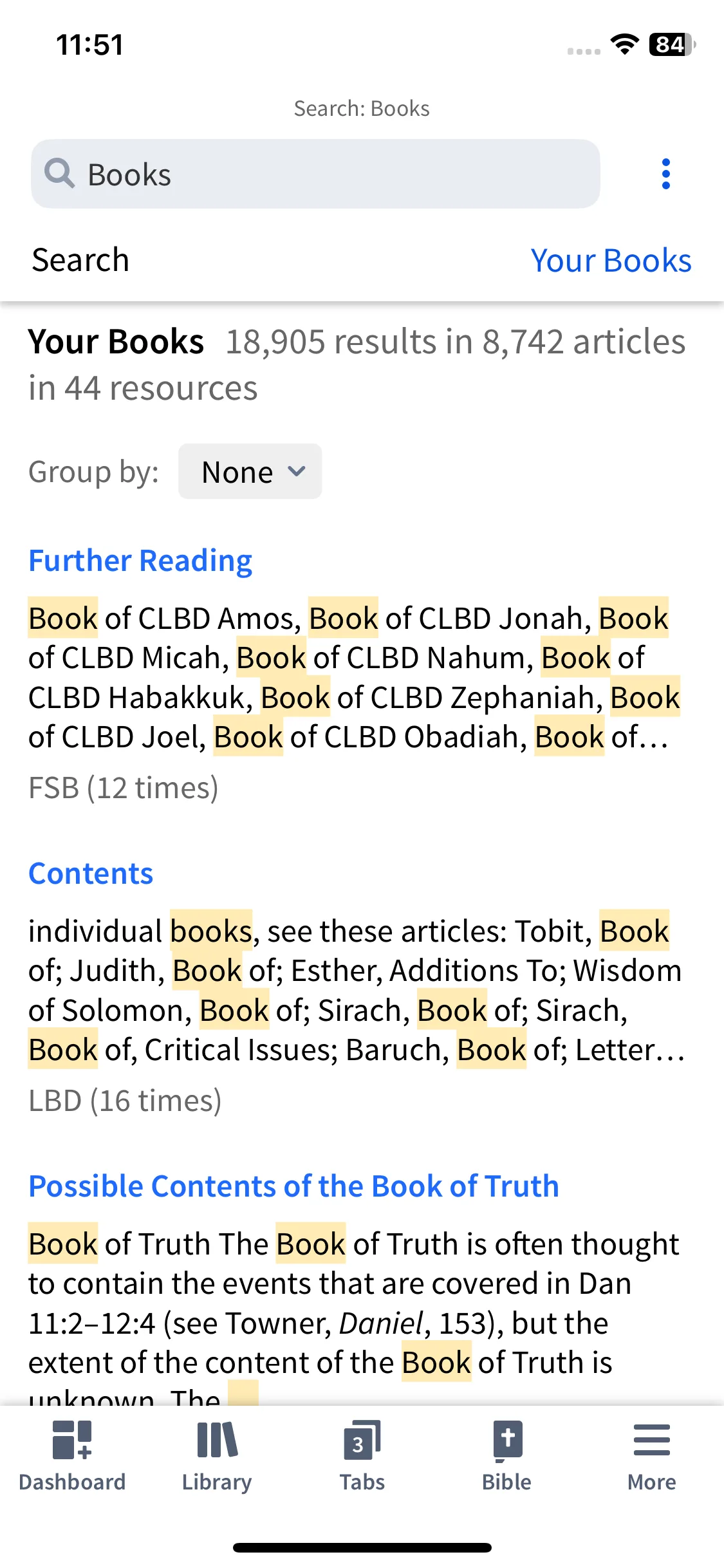The image size is (724, 1568).
Task: Open the Bible icon in bottom bar
Action: 507,1440
